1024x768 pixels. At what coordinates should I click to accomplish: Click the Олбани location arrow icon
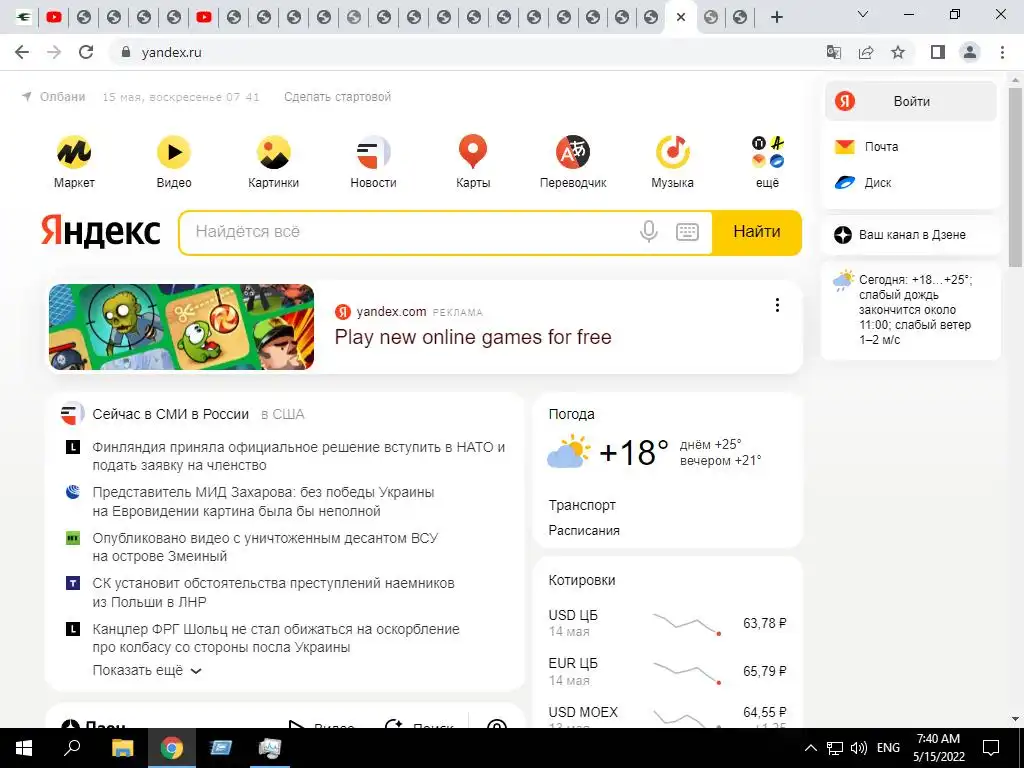click(27, 97)
